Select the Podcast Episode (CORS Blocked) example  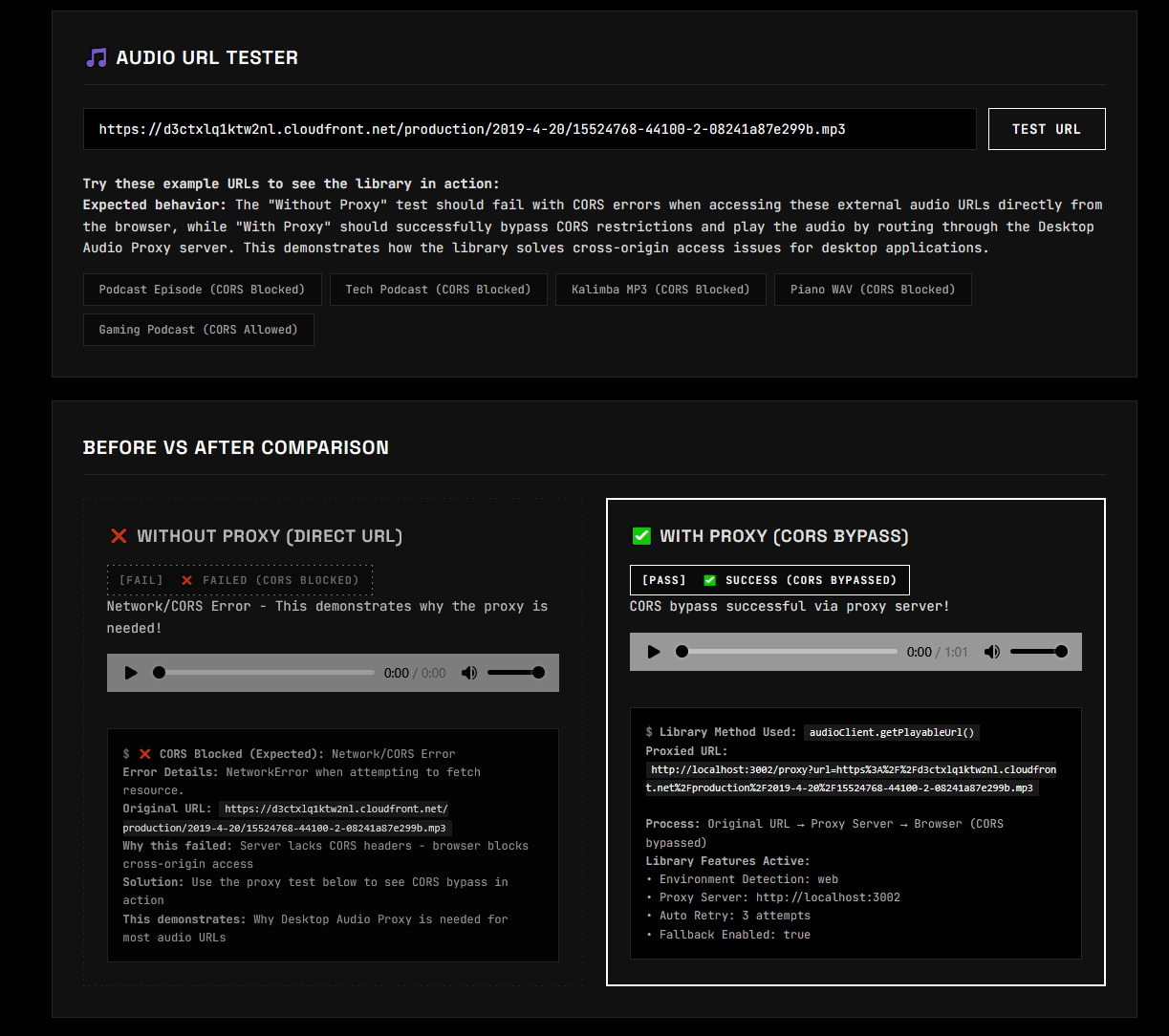point(202,290)
